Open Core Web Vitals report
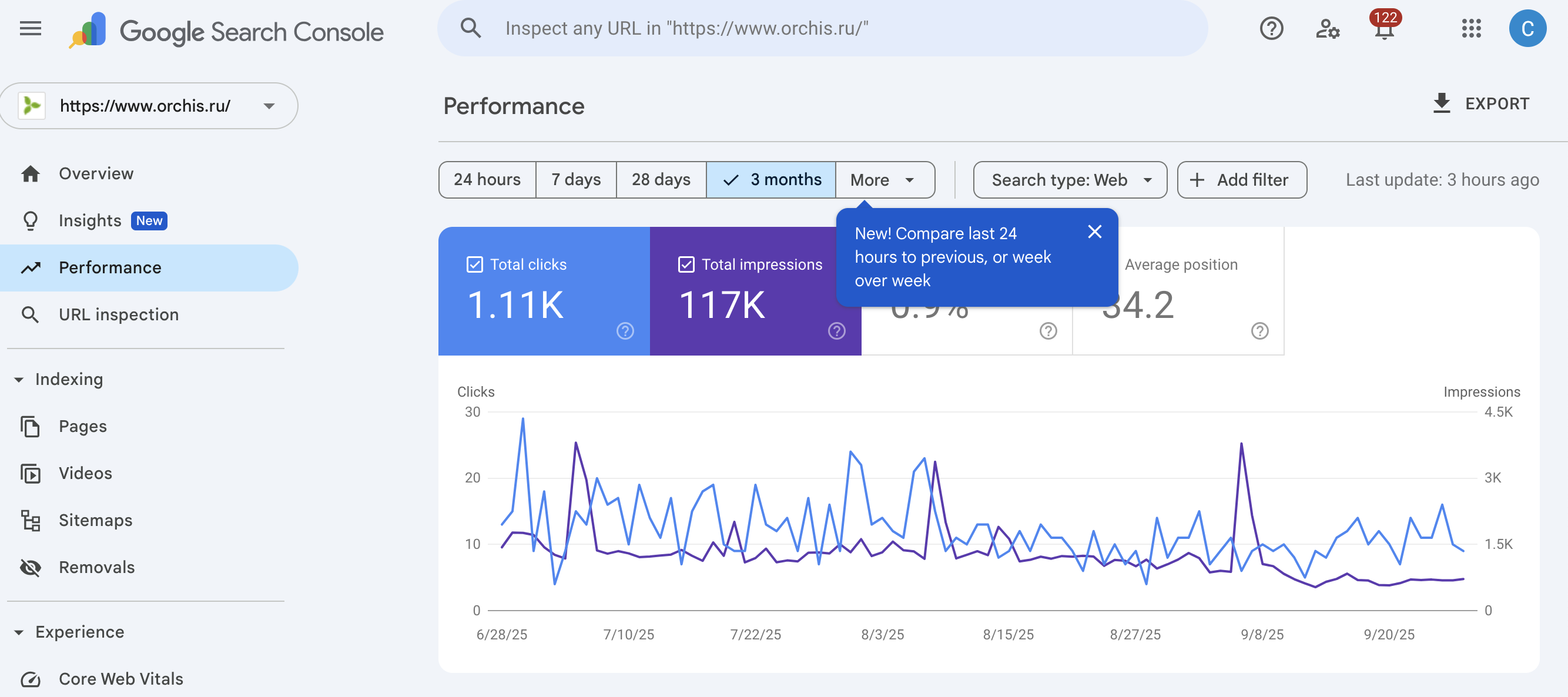Screen dimensions: 1568x697 (120, 678)
